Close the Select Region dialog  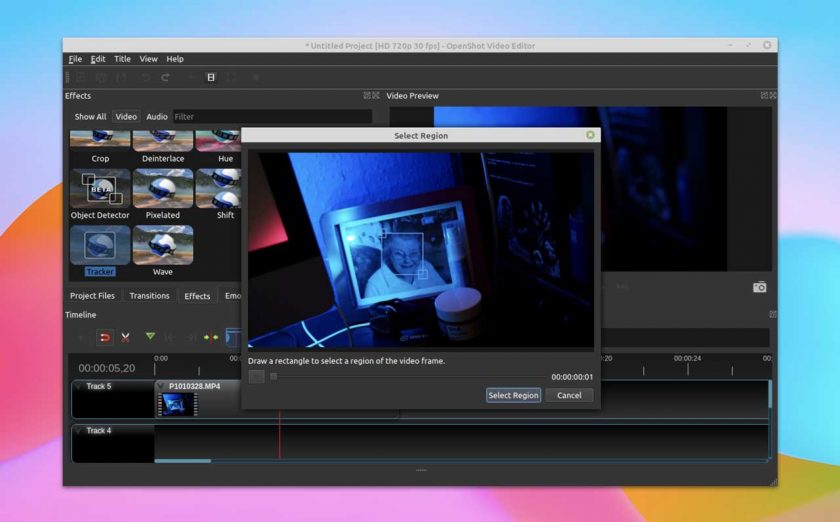click(x=590, y=135)
